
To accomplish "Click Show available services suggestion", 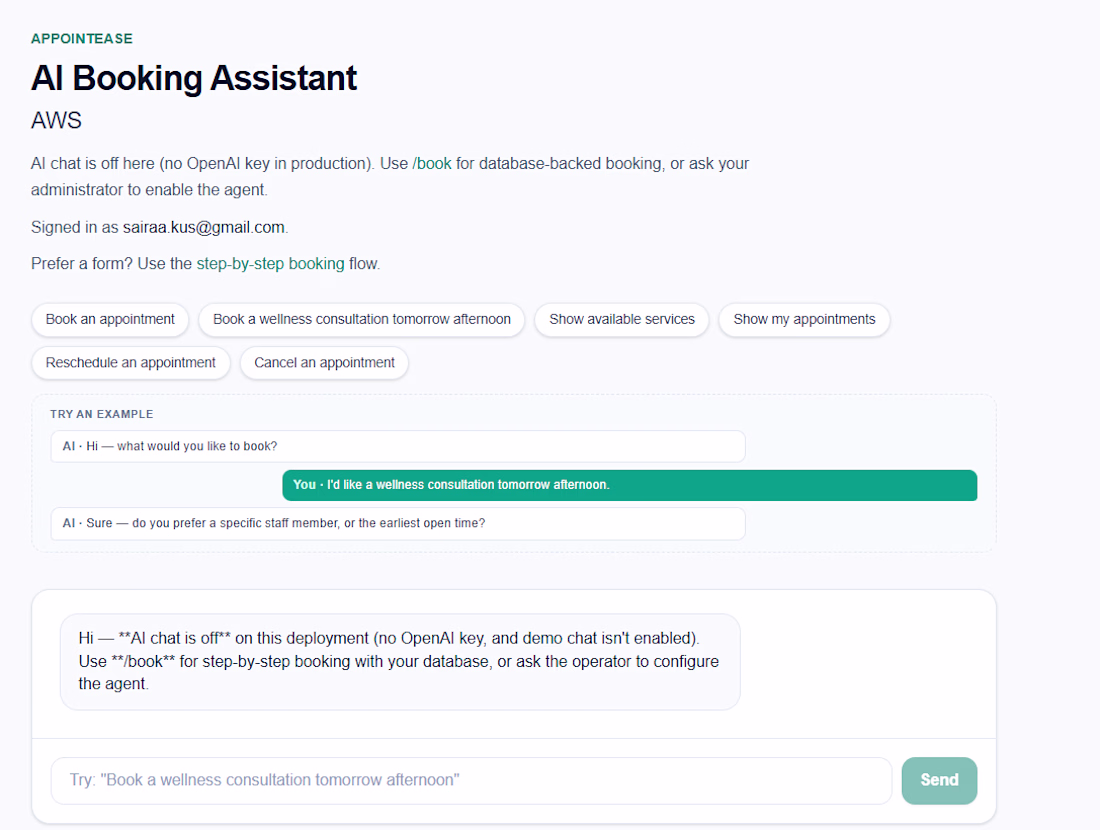I will [x=622, y=319].
